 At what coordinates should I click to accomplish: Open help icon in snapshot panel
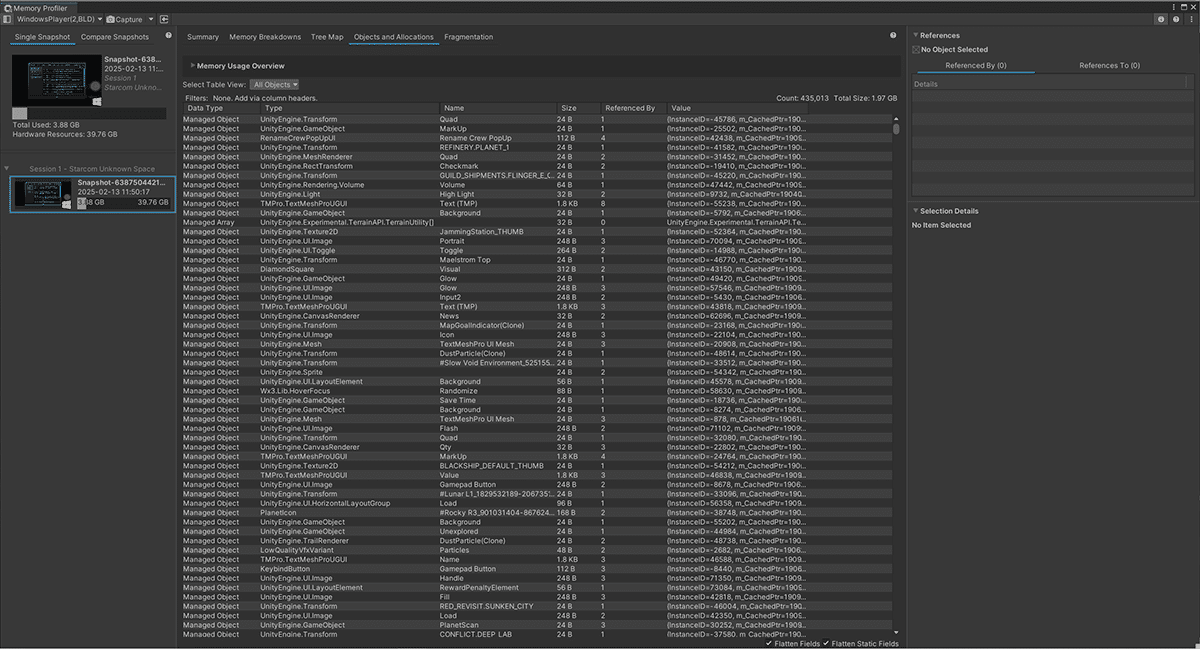pos(168,36)
